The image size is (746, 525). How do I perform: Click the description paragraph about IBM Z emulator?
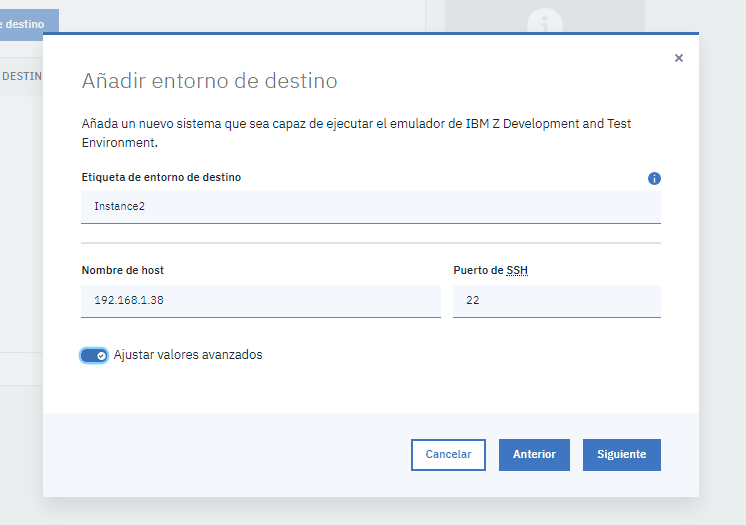(x=356, y=133)
